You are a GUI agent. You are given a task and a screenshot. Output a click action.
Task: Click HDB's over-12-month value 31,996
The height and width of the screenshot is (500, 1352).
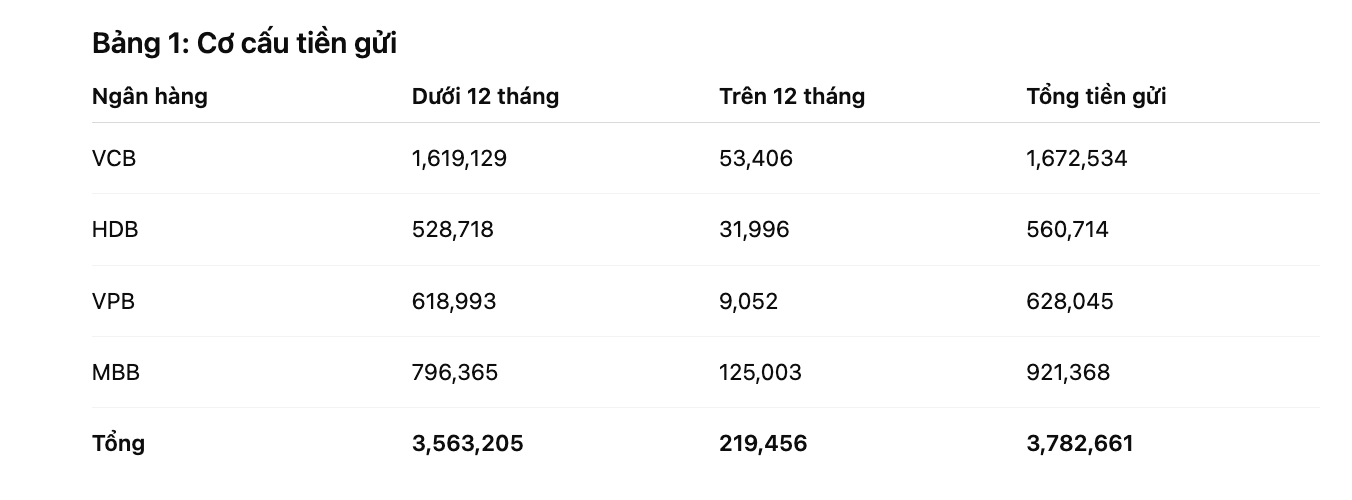[x=754, y=230]
